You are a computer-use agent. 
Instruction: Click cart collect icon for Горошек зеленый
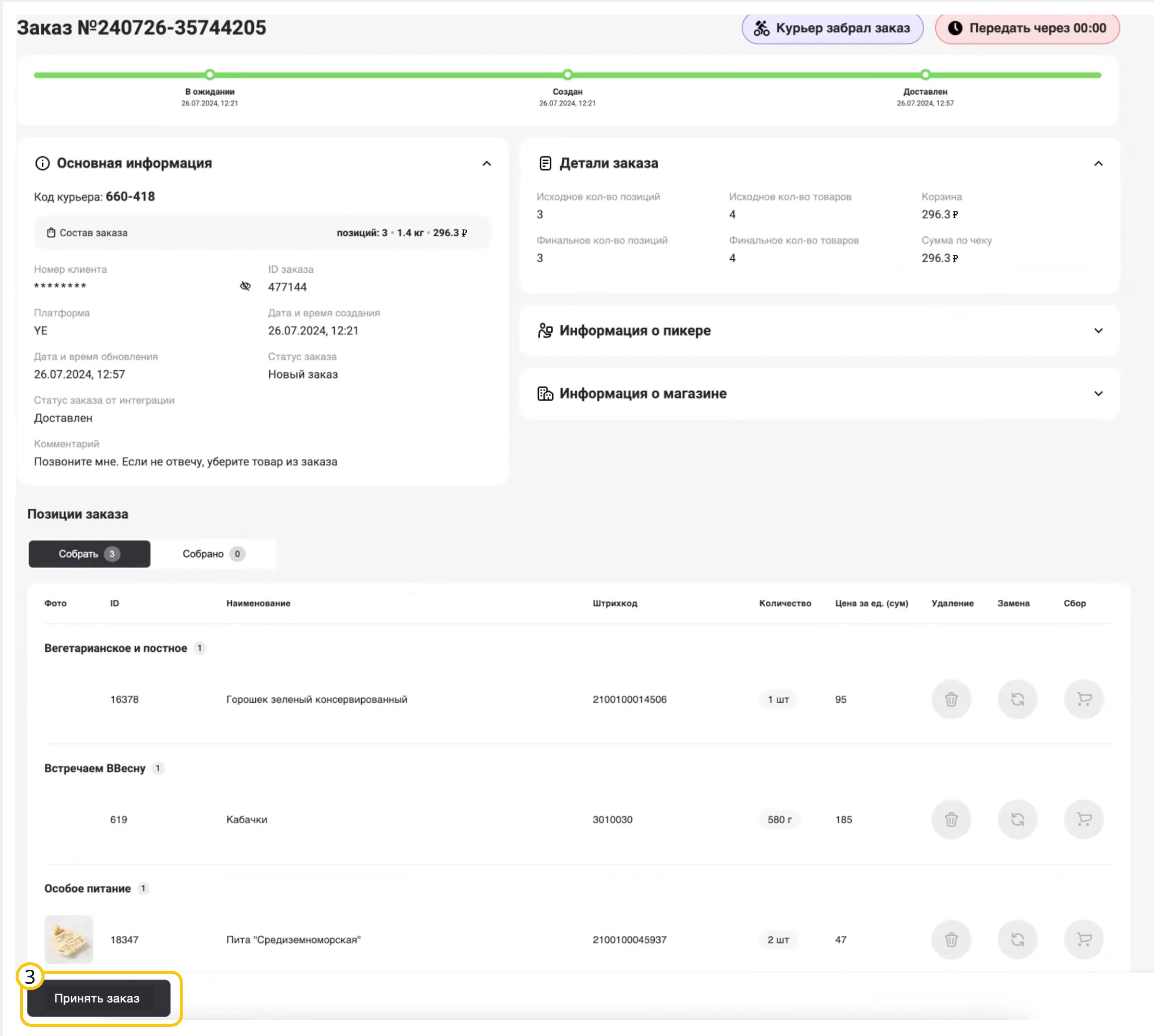1083,699
